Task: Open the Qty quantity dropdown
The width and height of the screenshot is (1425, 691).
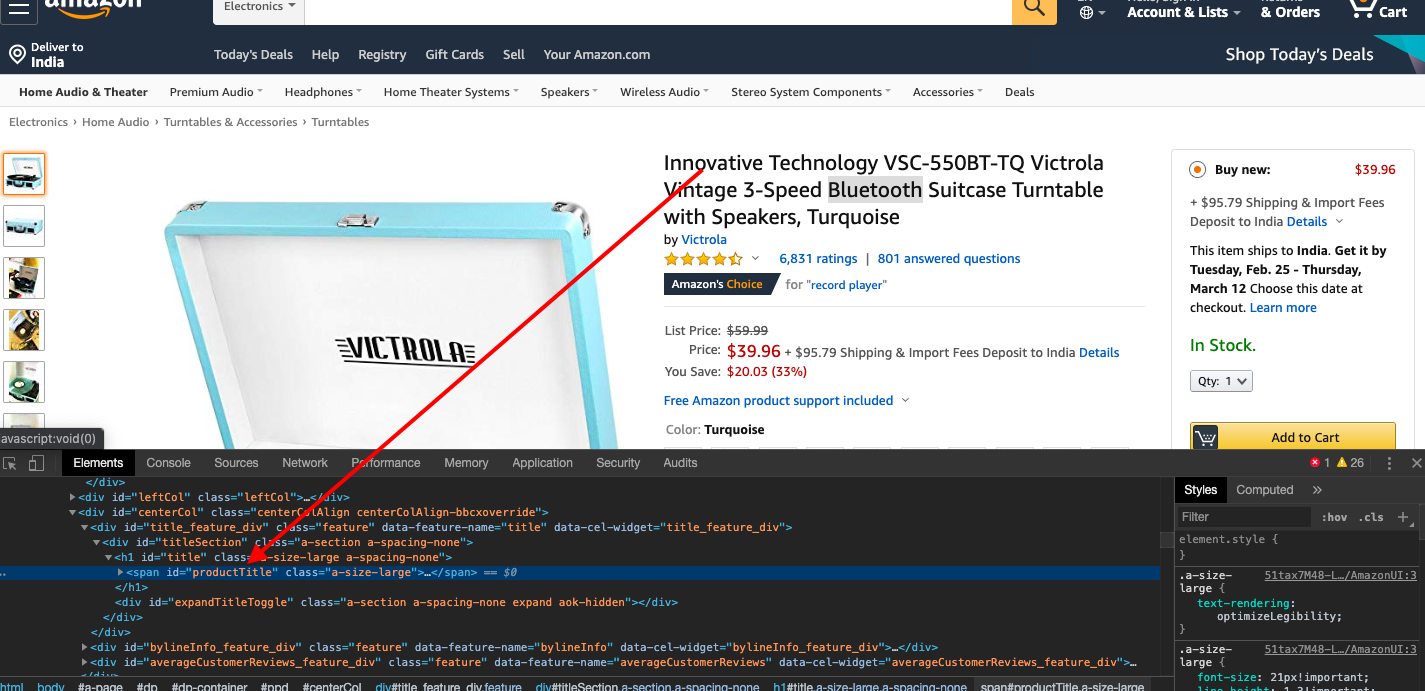Action: coord(1220,380)
